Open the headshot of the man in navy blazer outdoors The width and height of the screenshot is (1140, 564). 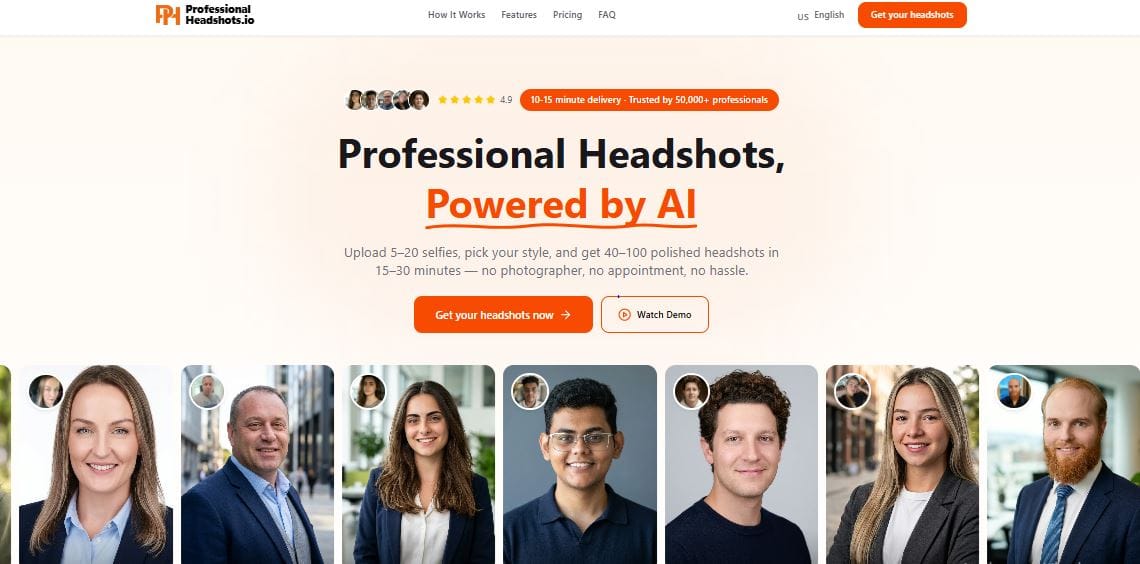tap(257, 464)
